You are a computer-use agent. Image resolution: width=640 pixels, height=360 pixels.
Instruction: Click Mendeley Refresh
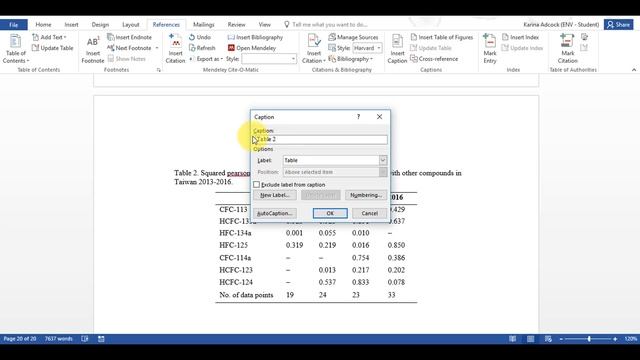202,48
